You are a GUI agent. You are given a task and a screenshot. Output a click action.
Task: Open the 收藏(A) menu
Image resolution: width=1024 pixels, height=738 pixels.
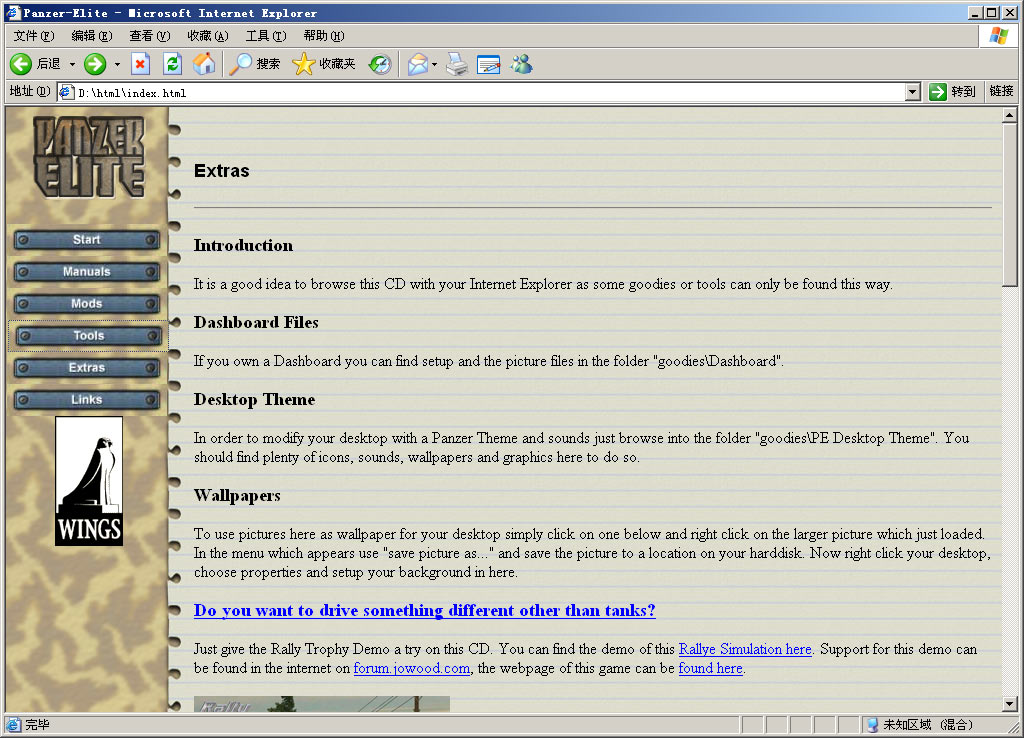pos(208,36)
